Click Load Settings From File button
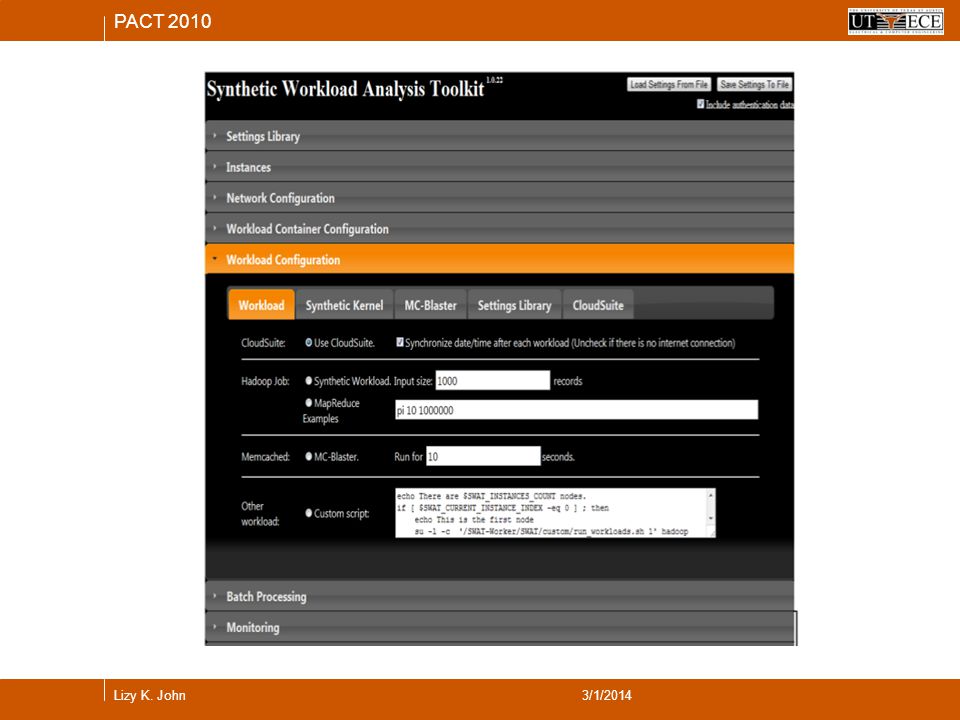Image resolution: width=960 pixels, height=720 pixels. [x=669, y=84]
